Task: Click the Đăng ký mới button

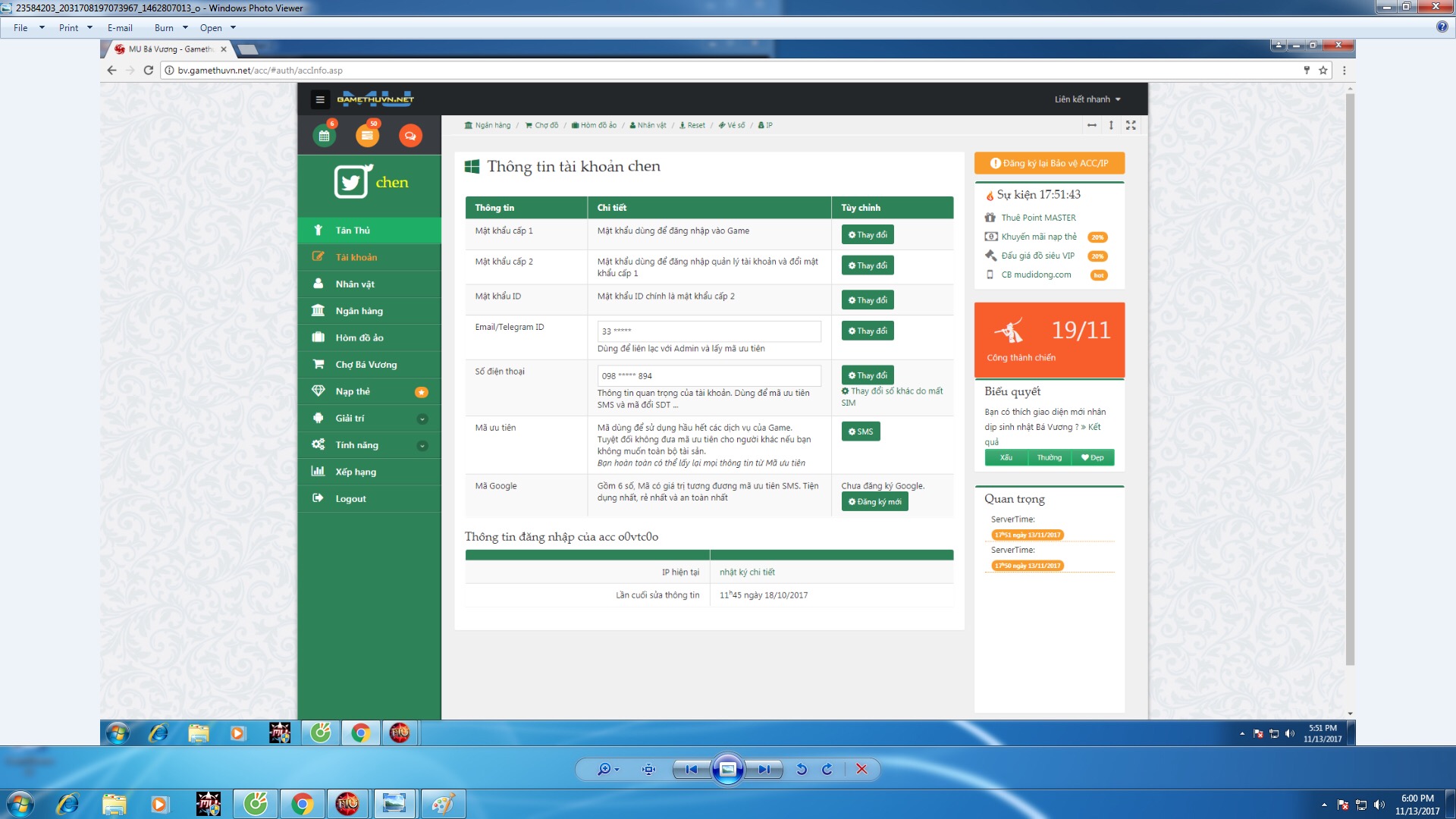Action: point(874,502)
